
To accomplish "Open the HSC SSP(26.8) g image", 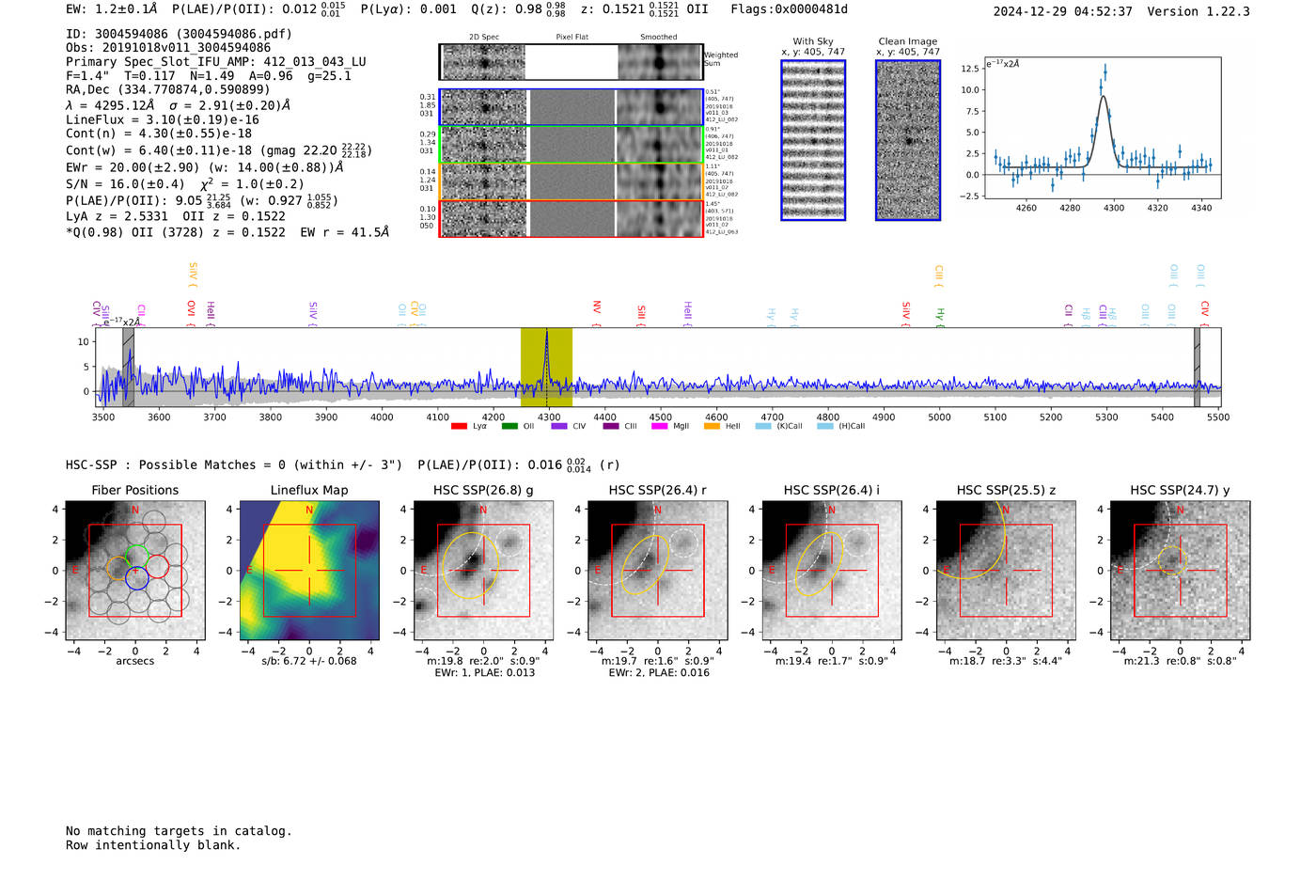I will point(484,571).
